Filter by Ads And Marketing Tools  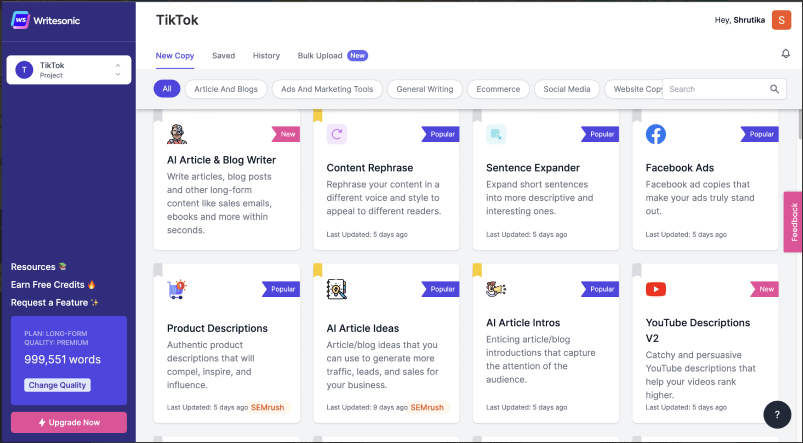tap(327, 89)
